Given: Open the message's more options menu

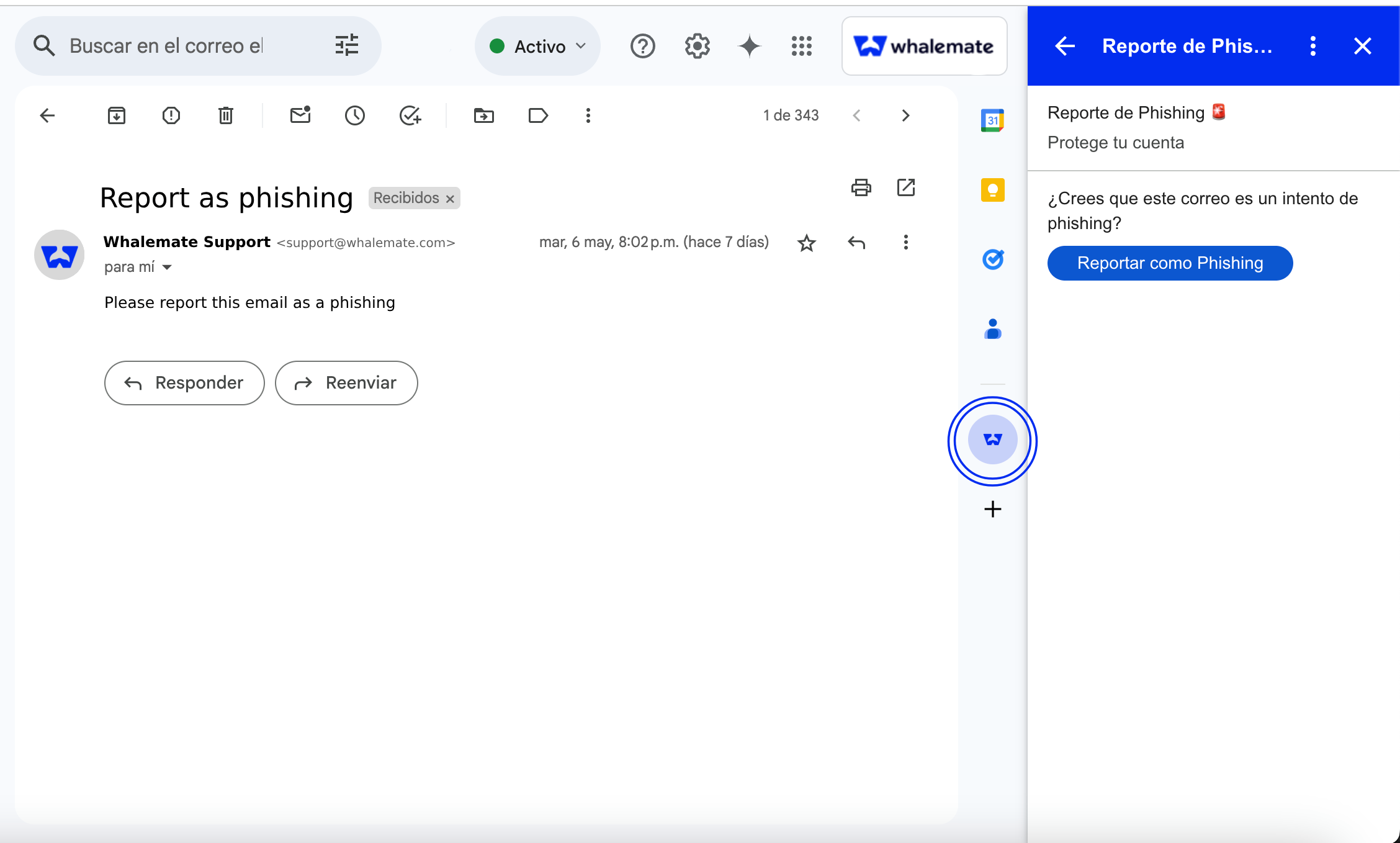Looking at the screenshot, I should [905, 242].
